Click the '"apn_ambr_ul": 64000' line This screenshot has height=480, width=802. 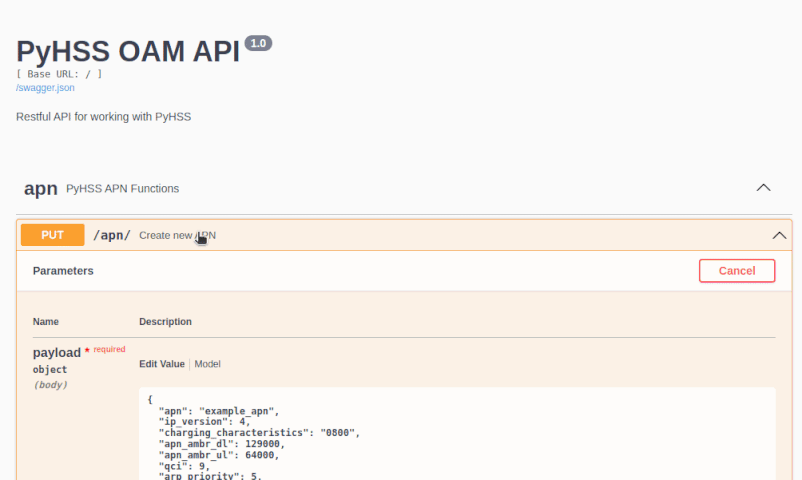pos(219,455)
